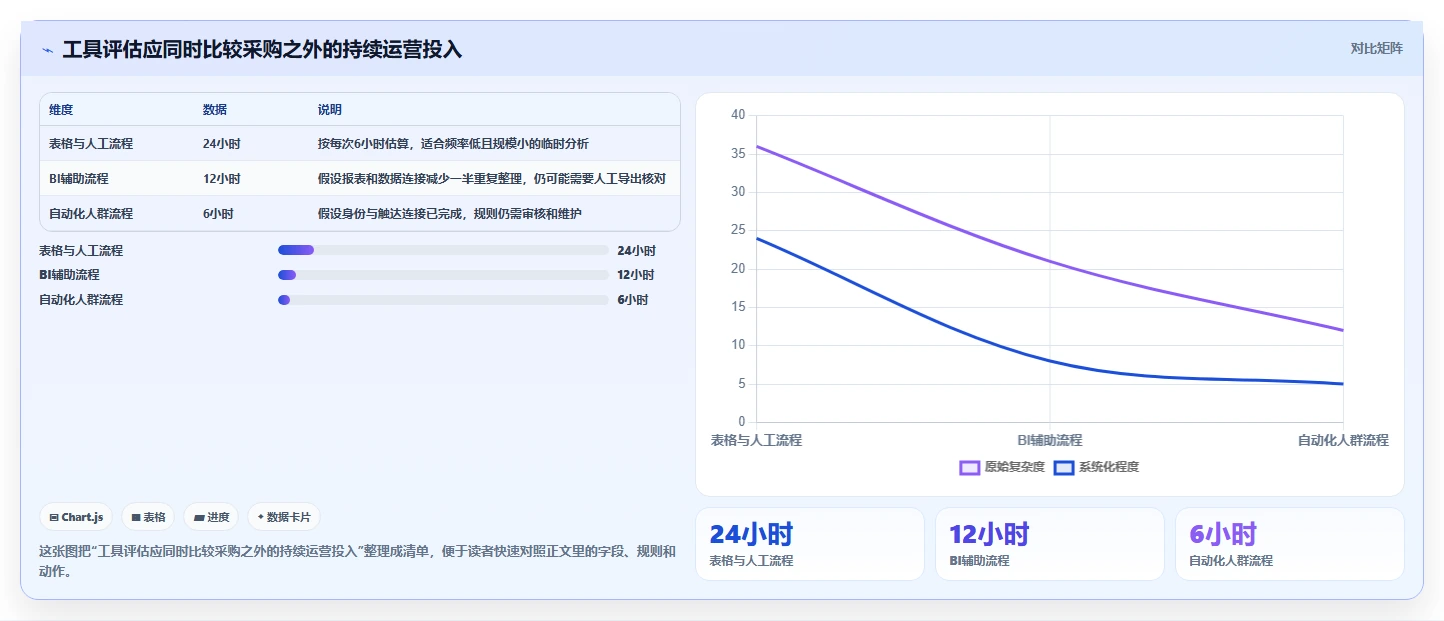Click the y-axis value 40
The width and height of the screenshot is (1444, 621).
point(738,115)
